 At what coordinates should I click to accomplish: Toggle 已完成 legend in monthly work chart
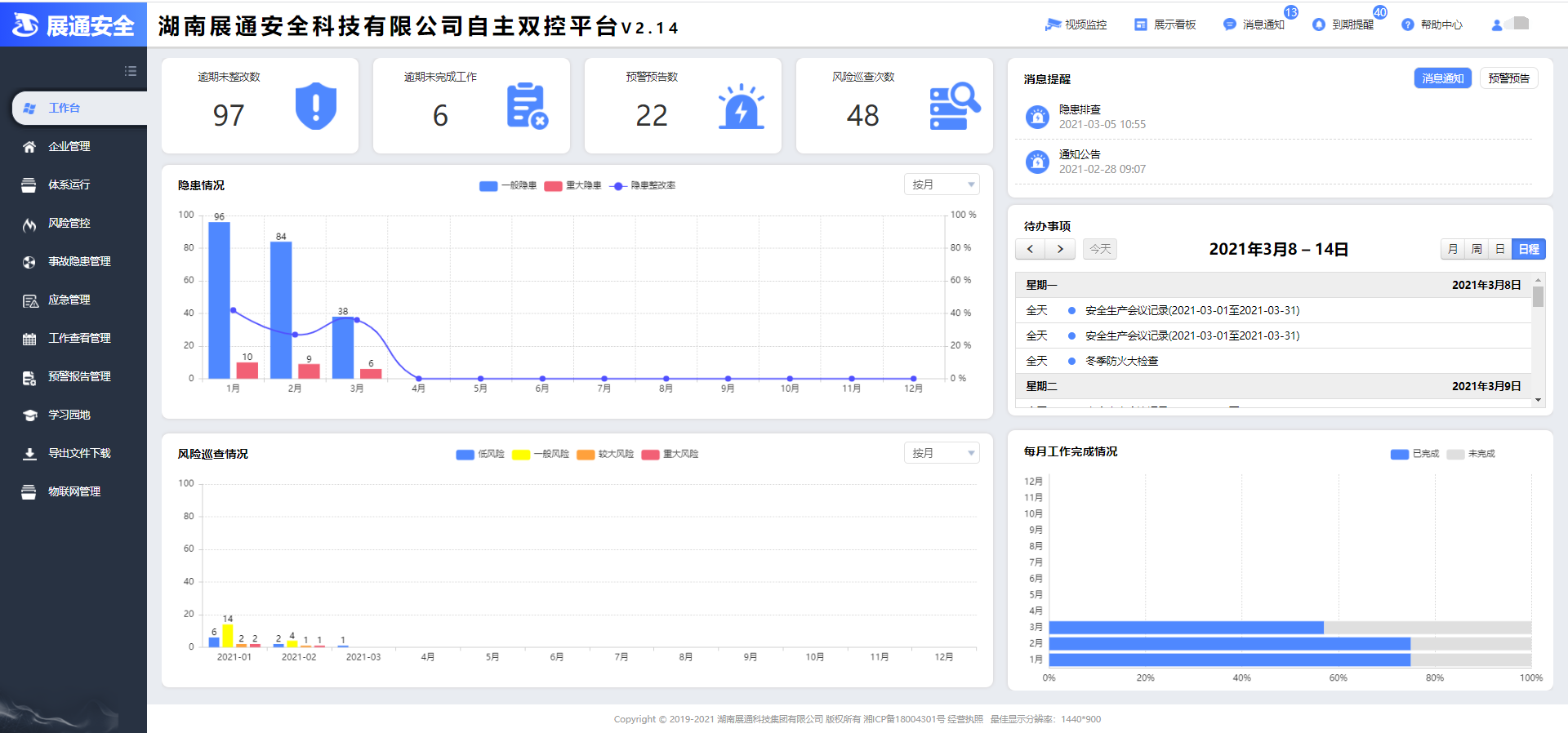coord(1414,454)
